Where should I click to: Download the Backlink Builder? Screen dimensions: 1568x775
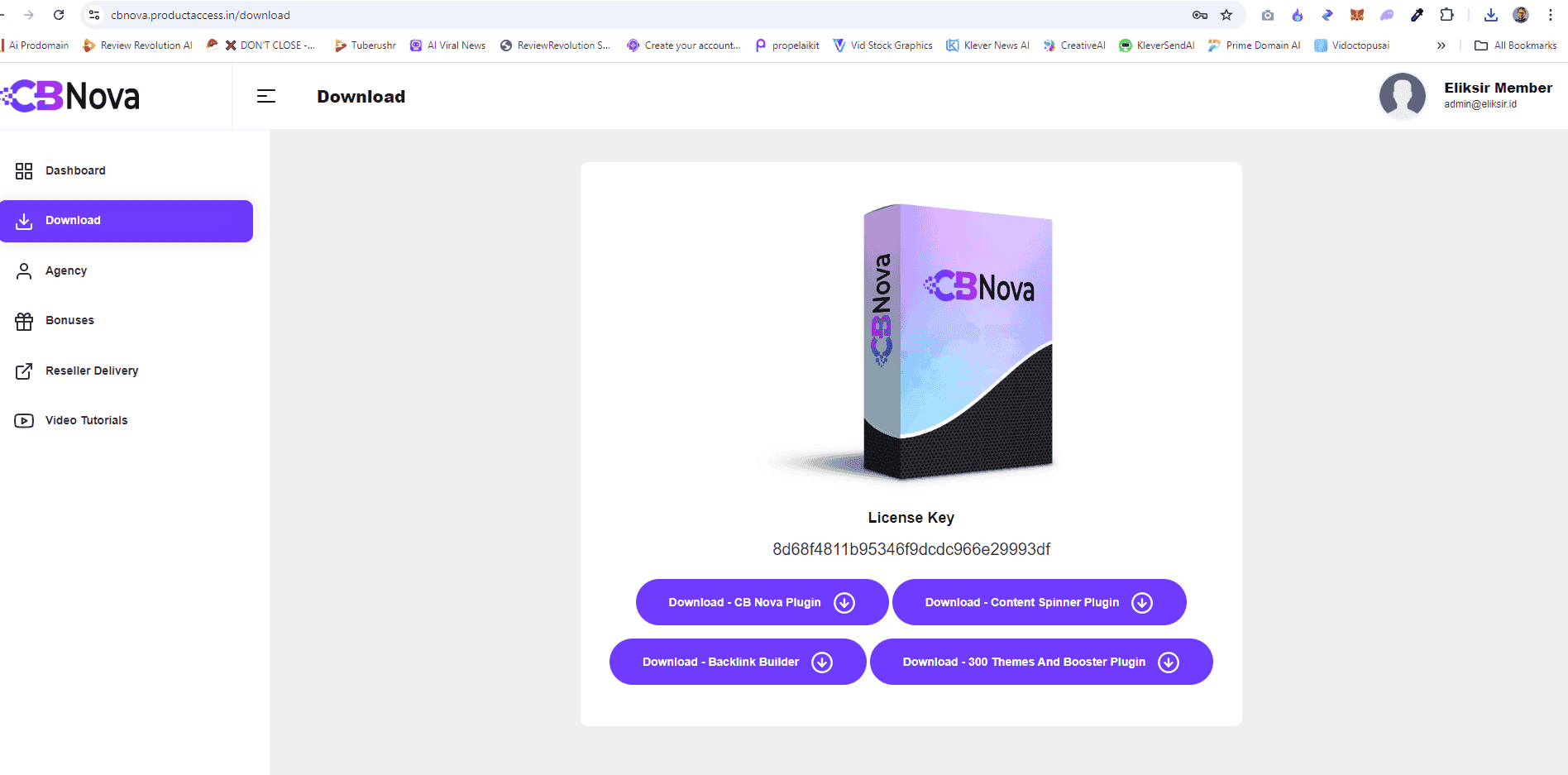[x=738, y=662]
